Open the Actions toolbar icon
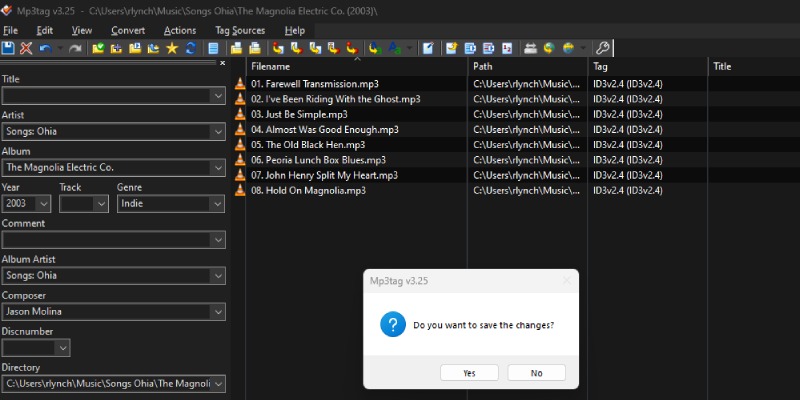The width and height of the screenshot is (800, 400). pyautogui.click(x=376, y=48)
